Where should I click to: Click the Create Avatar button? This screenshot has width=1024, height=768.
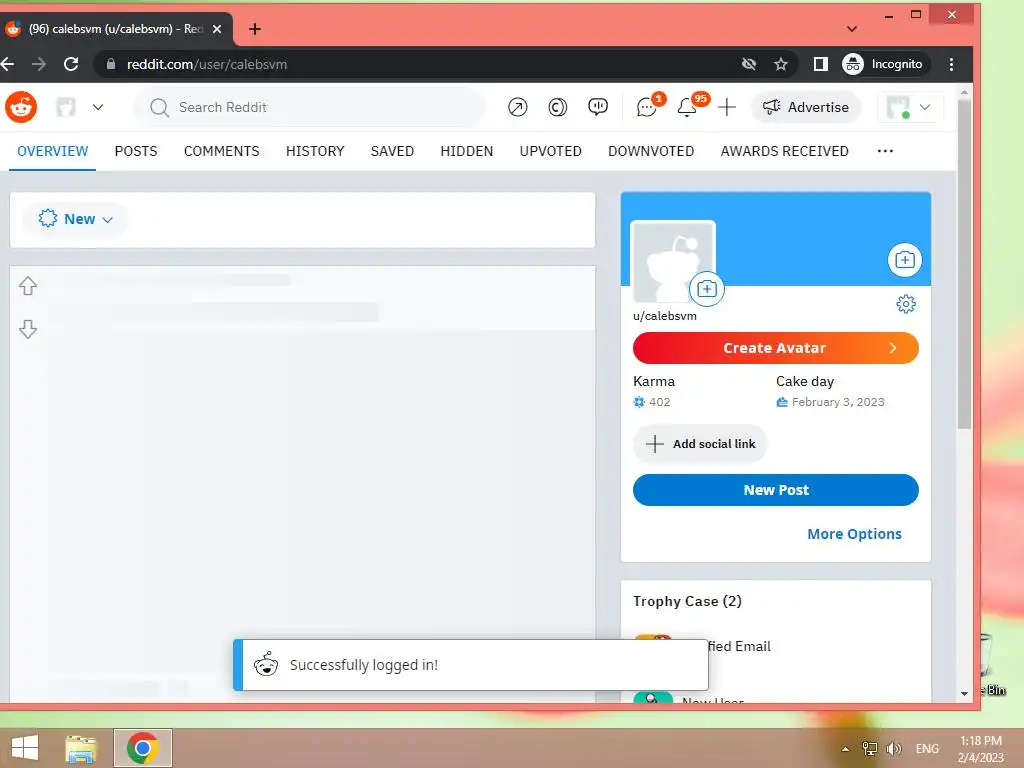(775, 348)
